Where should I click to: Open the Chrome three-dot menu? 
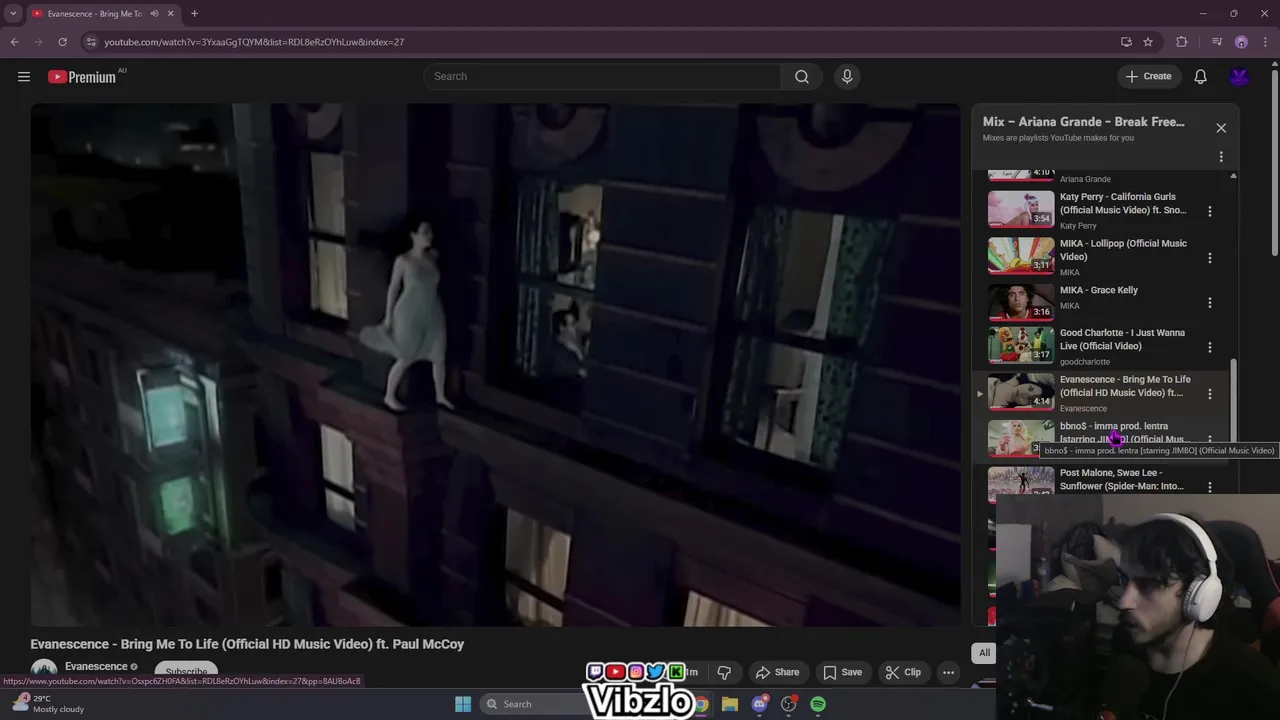(1266, 42)
